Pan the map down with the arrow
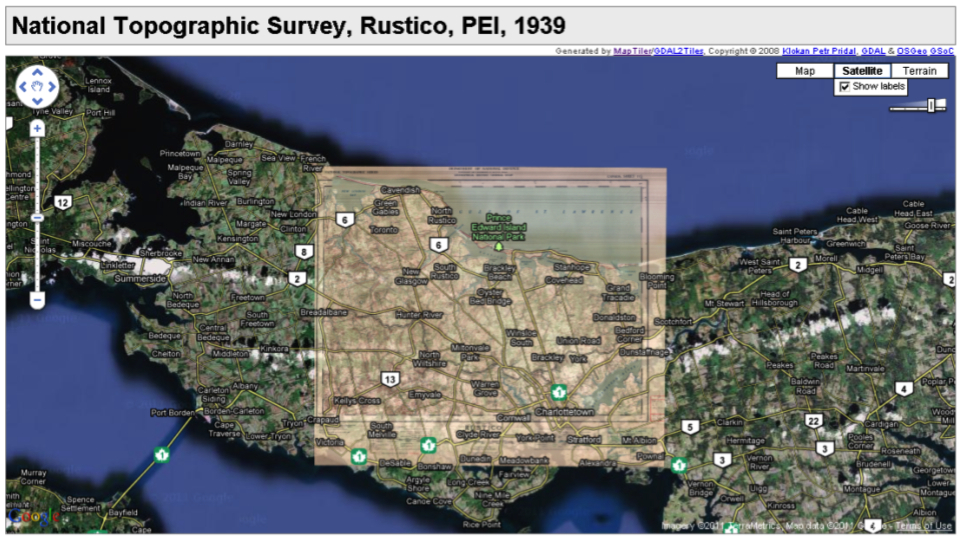The image size is (959, 538). click(x=37, y=102)
